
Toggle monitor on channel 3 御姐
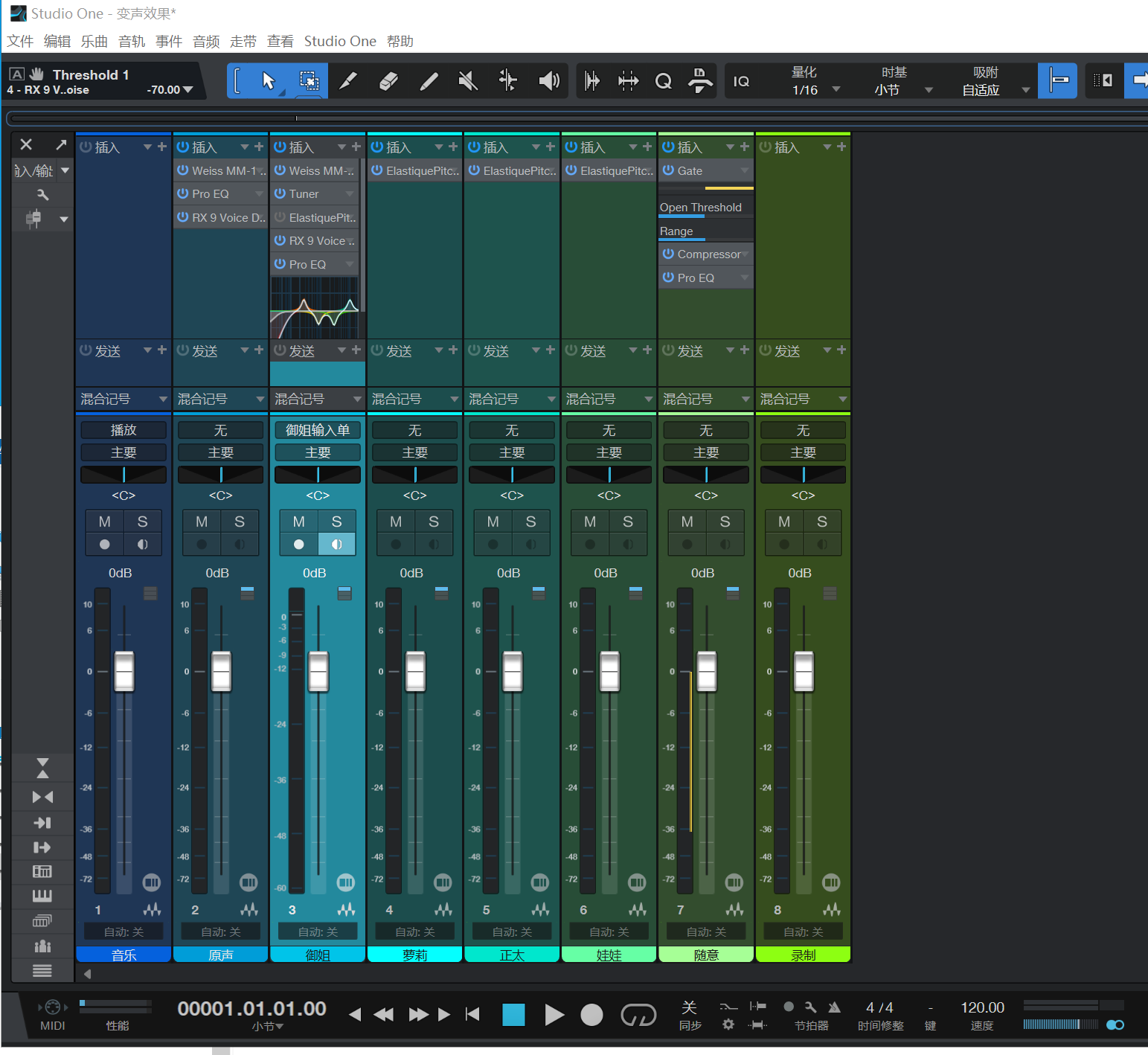point(336,545)
